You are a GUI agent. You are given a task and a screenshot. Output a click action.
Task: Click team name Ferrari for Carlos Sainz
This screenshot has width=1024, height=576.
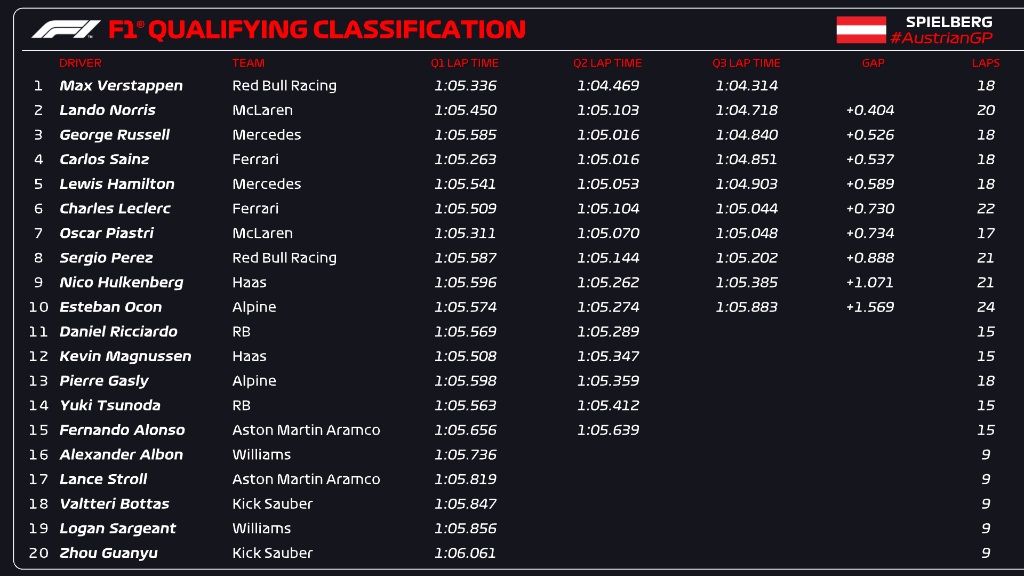coord(255,159)
